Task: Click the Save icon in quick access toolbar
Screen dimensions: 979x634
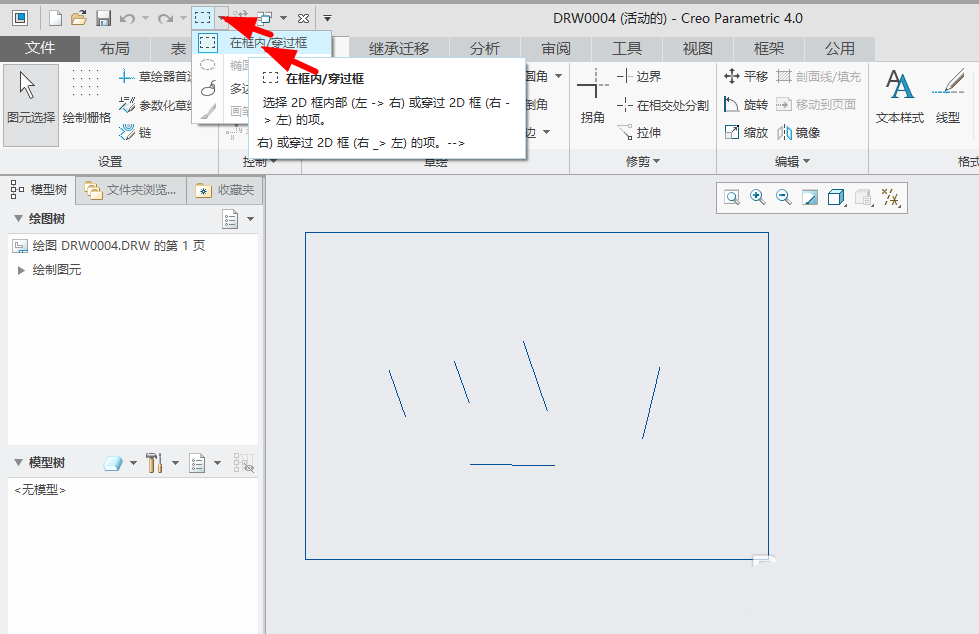Action: 103,18
